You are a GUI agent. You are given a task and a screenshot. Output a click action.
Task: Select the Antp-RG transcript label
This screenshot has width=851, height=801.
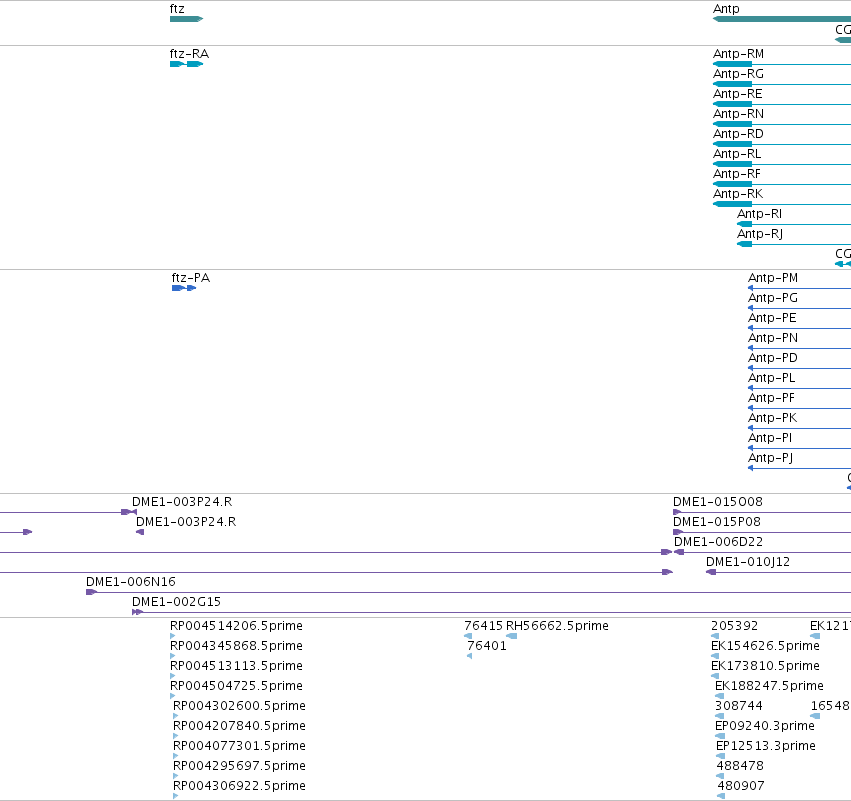pos(738,74)
